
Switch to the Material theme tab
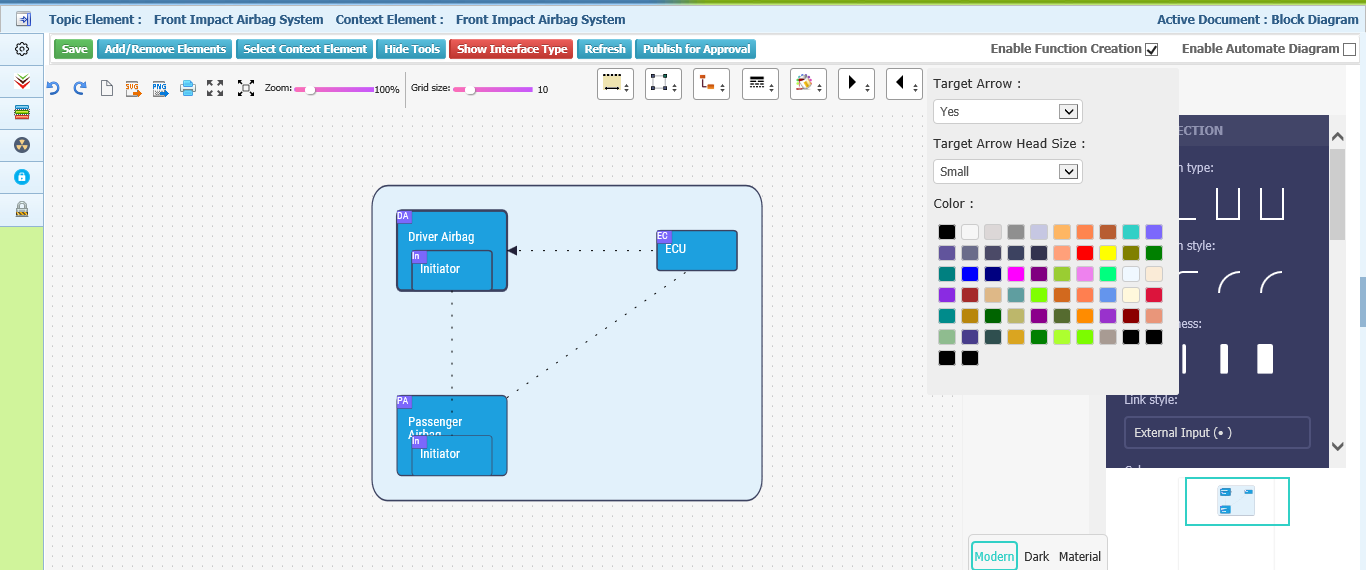pyautogui.click(x=1080, y=556)
